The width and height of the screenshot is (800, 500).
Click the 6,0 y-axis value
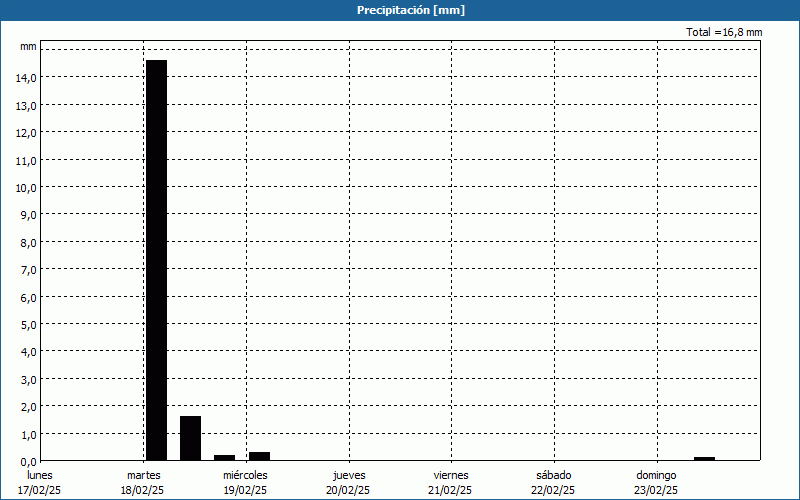click(29, 297)
